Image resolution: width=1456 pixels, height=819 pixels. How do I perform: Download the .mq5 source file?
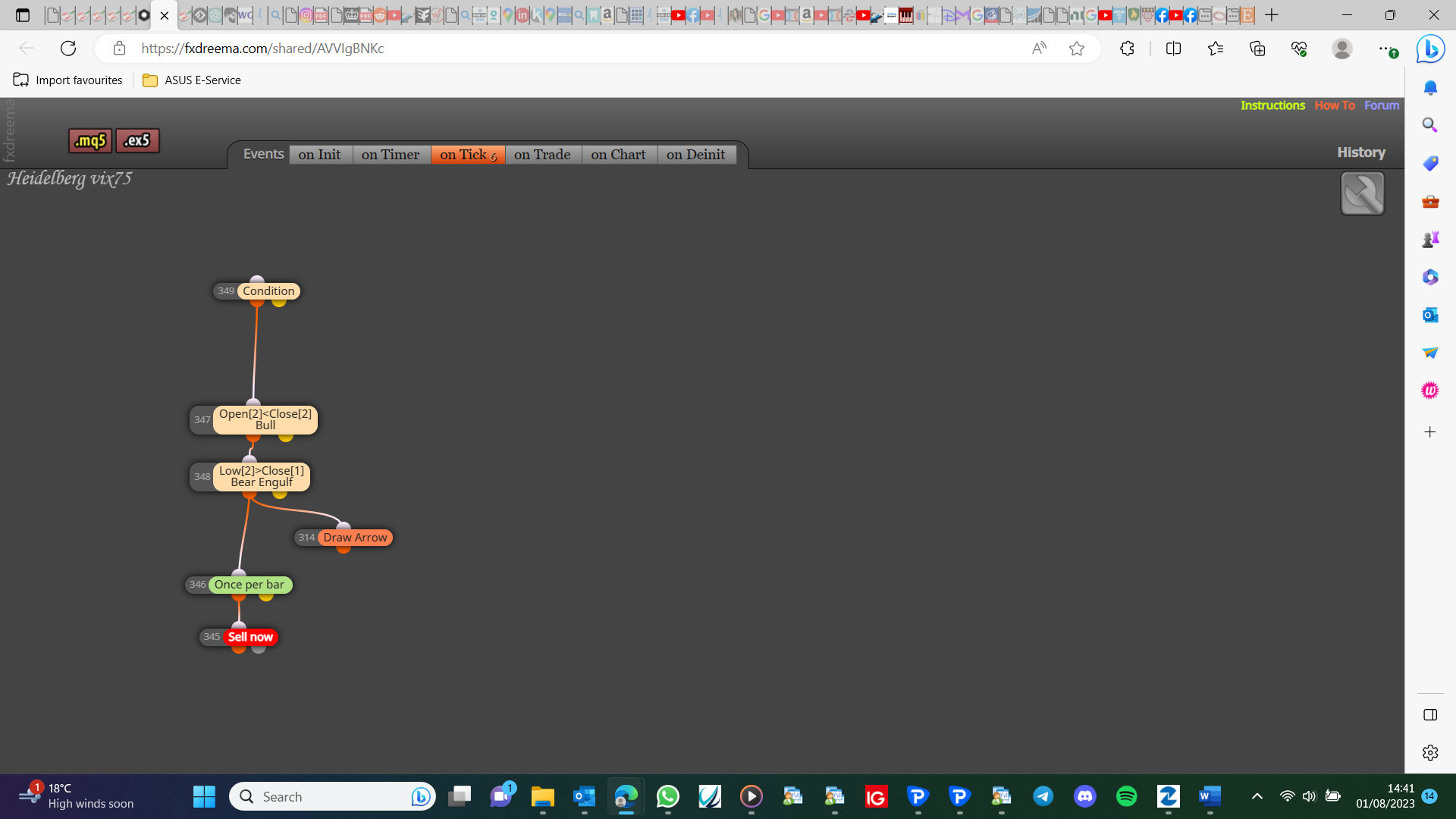pyautogui.click(x=90, y=141)
